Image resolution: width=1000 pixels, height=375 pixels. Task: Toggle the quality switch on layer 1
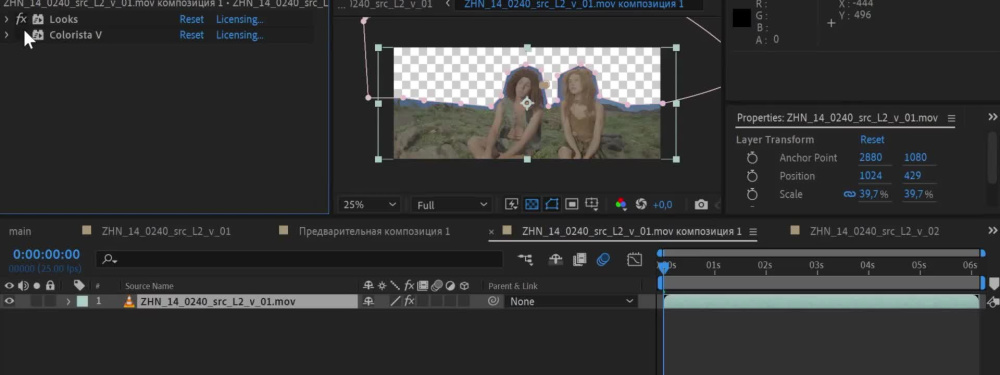(x=395, y=302)
